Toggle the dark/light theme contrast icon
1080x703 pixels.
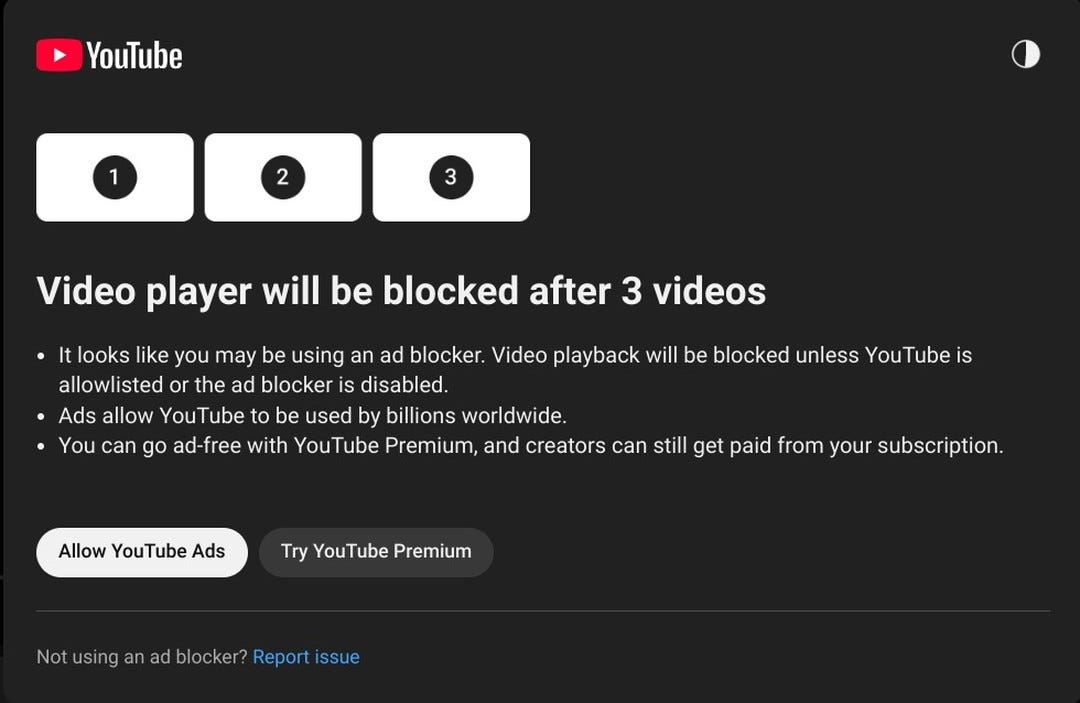[x=1026, y=54]
